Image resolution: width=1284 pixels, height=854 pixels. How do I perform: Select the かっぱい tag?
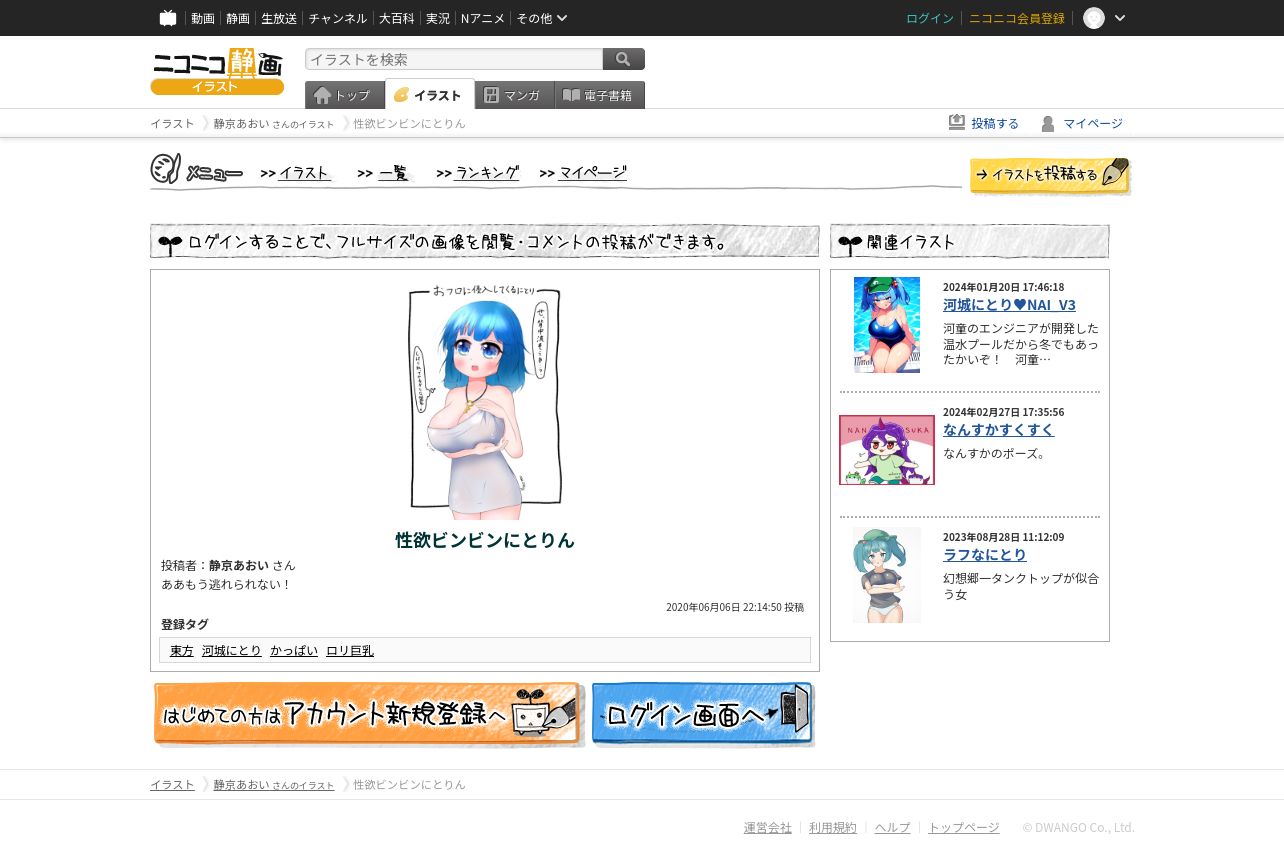point(294,651)
